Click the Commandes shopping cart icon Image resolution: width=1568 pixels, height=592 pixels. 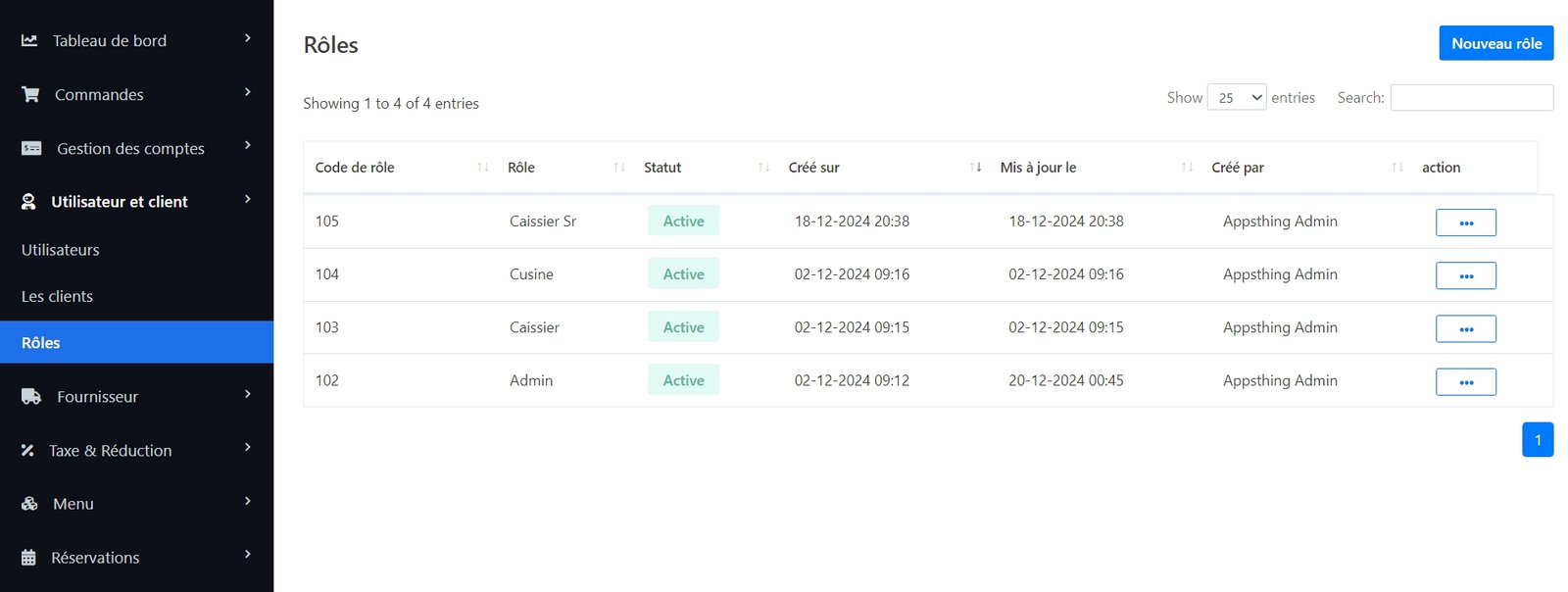click(x=31, y=95)
